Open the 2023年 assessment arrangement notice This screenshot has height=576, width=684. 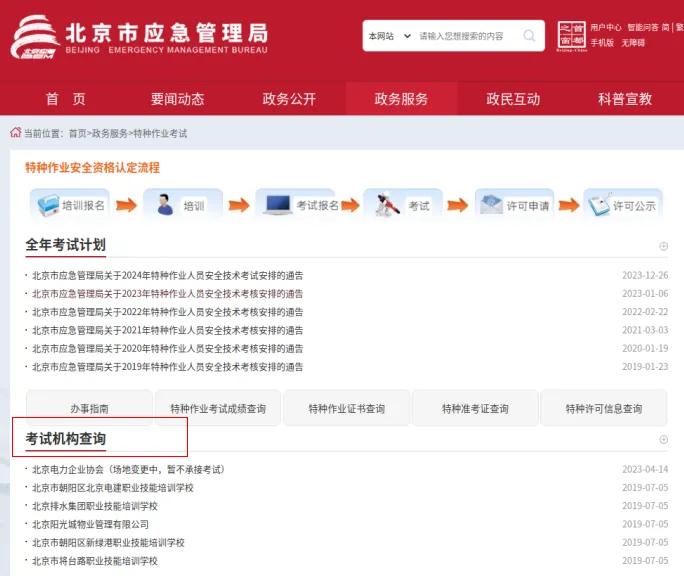(168, 294)
